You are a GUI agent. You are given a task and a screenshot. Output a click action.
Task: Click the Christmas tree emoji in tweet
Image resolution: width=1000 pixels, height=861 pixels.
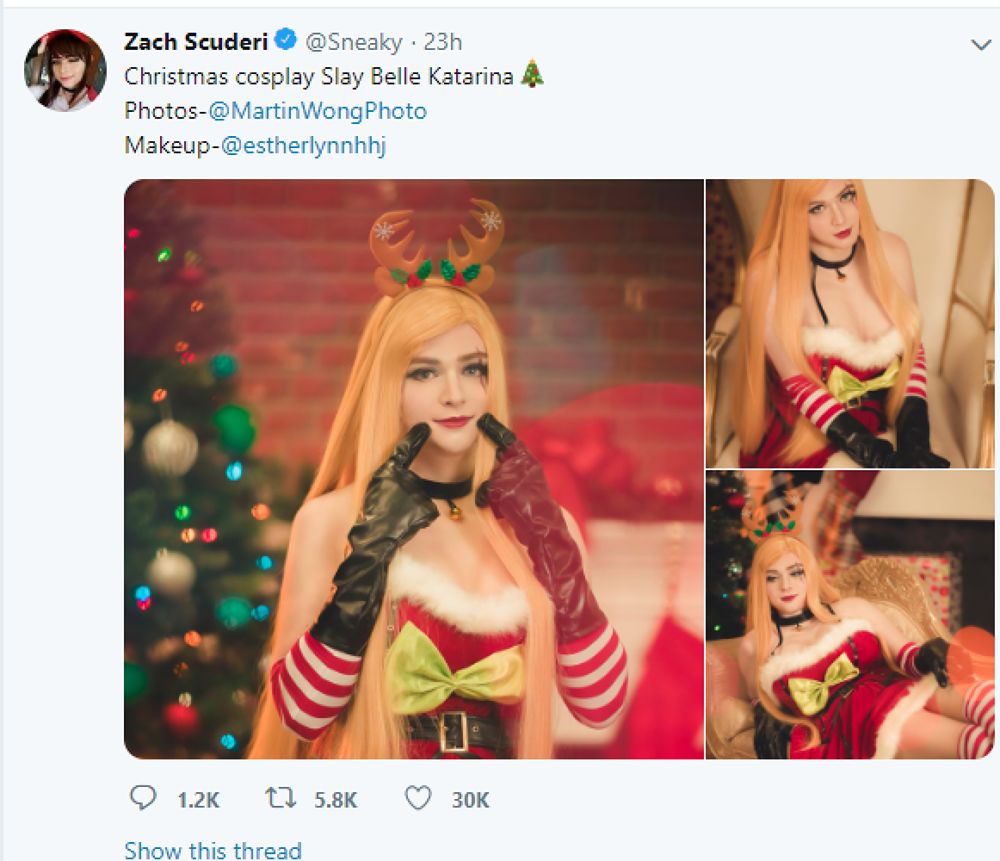click(533, 76)
